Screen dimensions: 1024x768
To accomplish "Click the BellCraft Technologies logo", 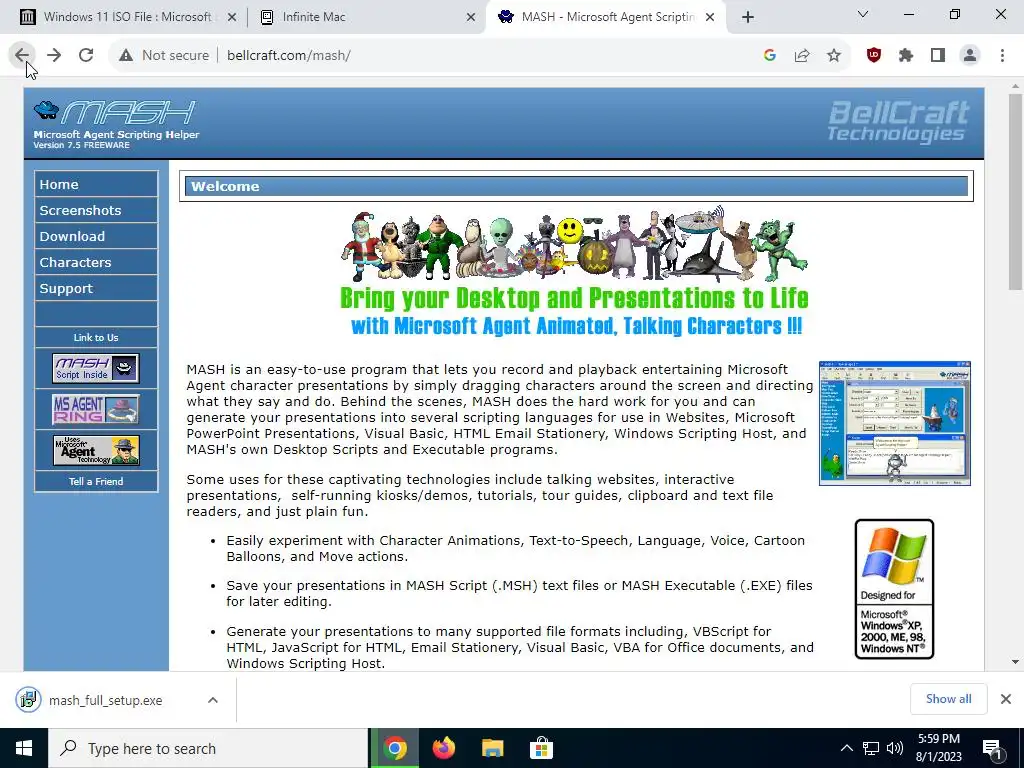I will (898, 121).
